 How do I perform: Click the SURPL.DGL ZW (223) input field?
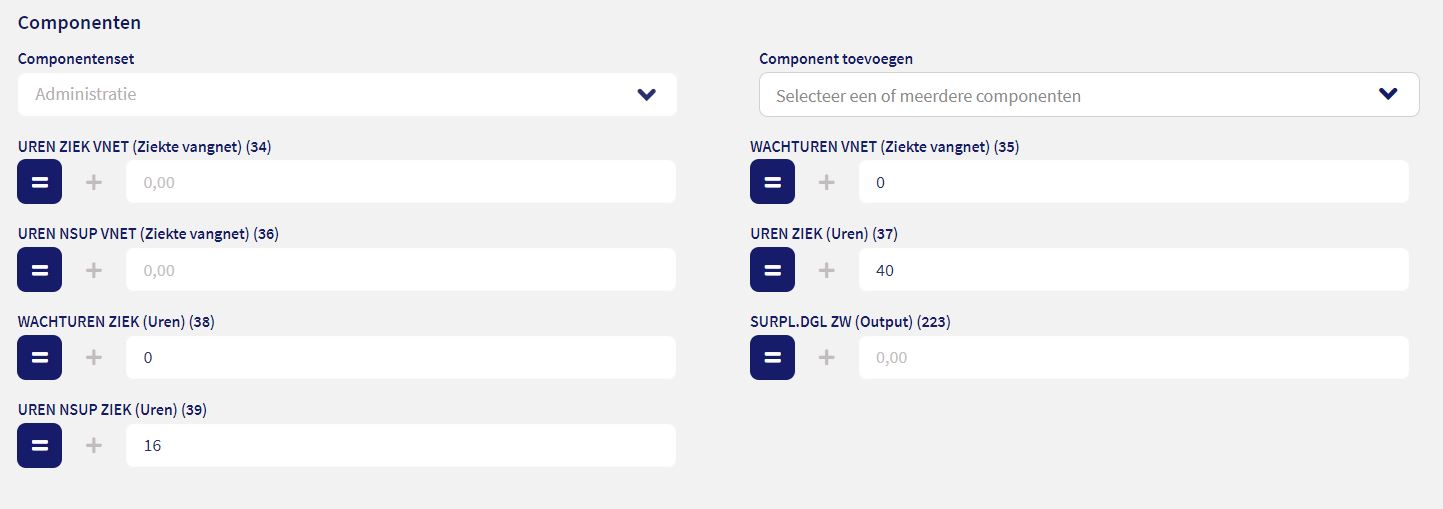click(1132, 357)
